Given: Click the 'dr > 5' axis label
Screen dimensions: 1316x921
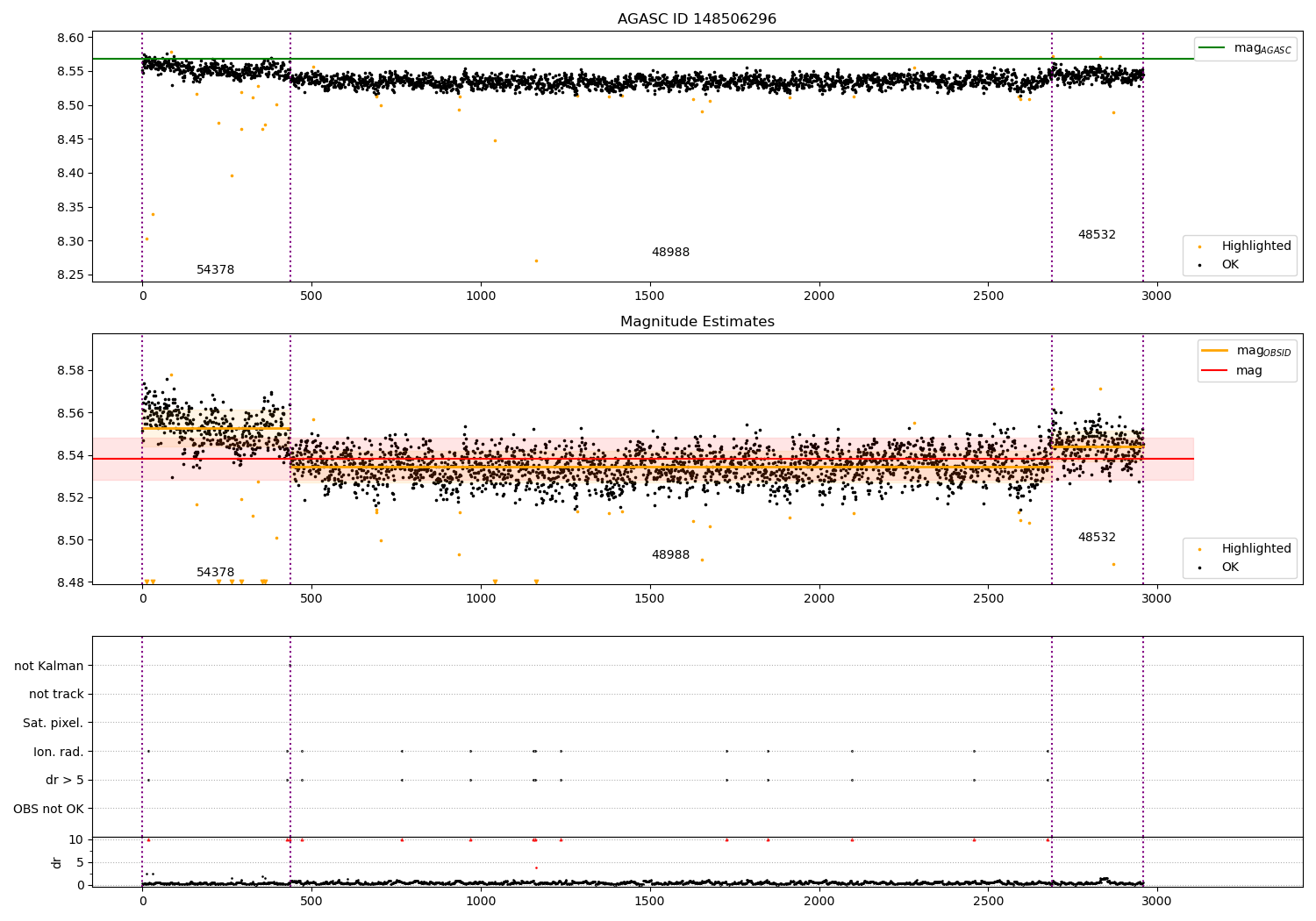Looking at the screenshot, I should tap(65, 780).
